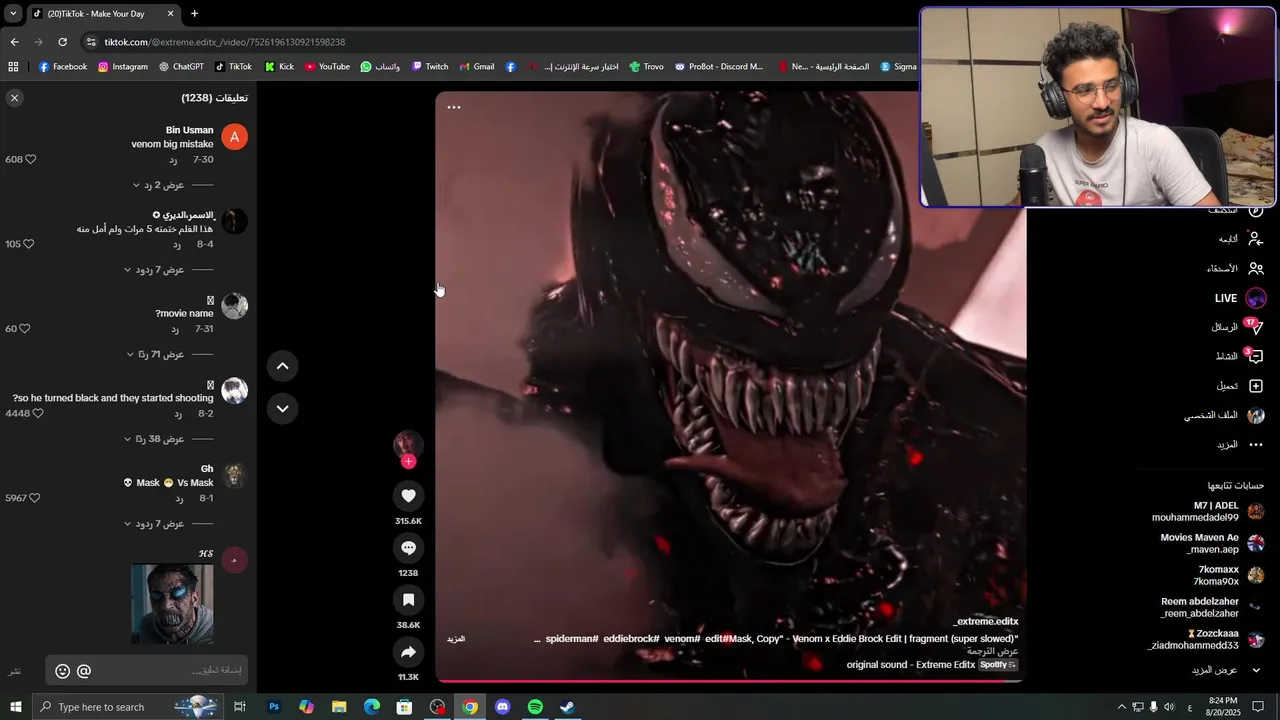
Task: Expand 7 replies under Gh's comment
Action: point(160,524)
